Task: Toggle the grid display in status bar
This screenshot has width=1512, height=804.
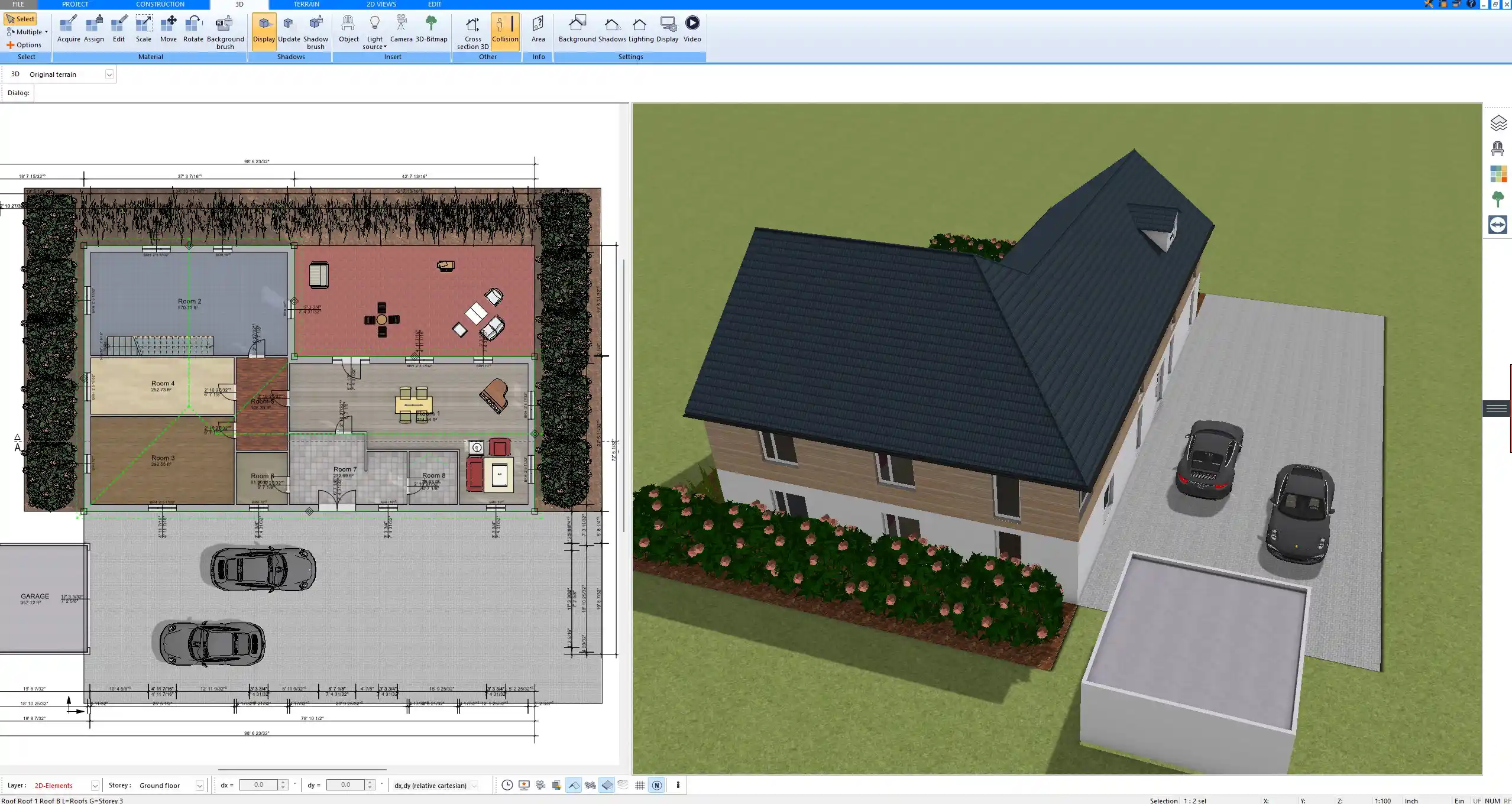Action: click(x=640, y=785)
